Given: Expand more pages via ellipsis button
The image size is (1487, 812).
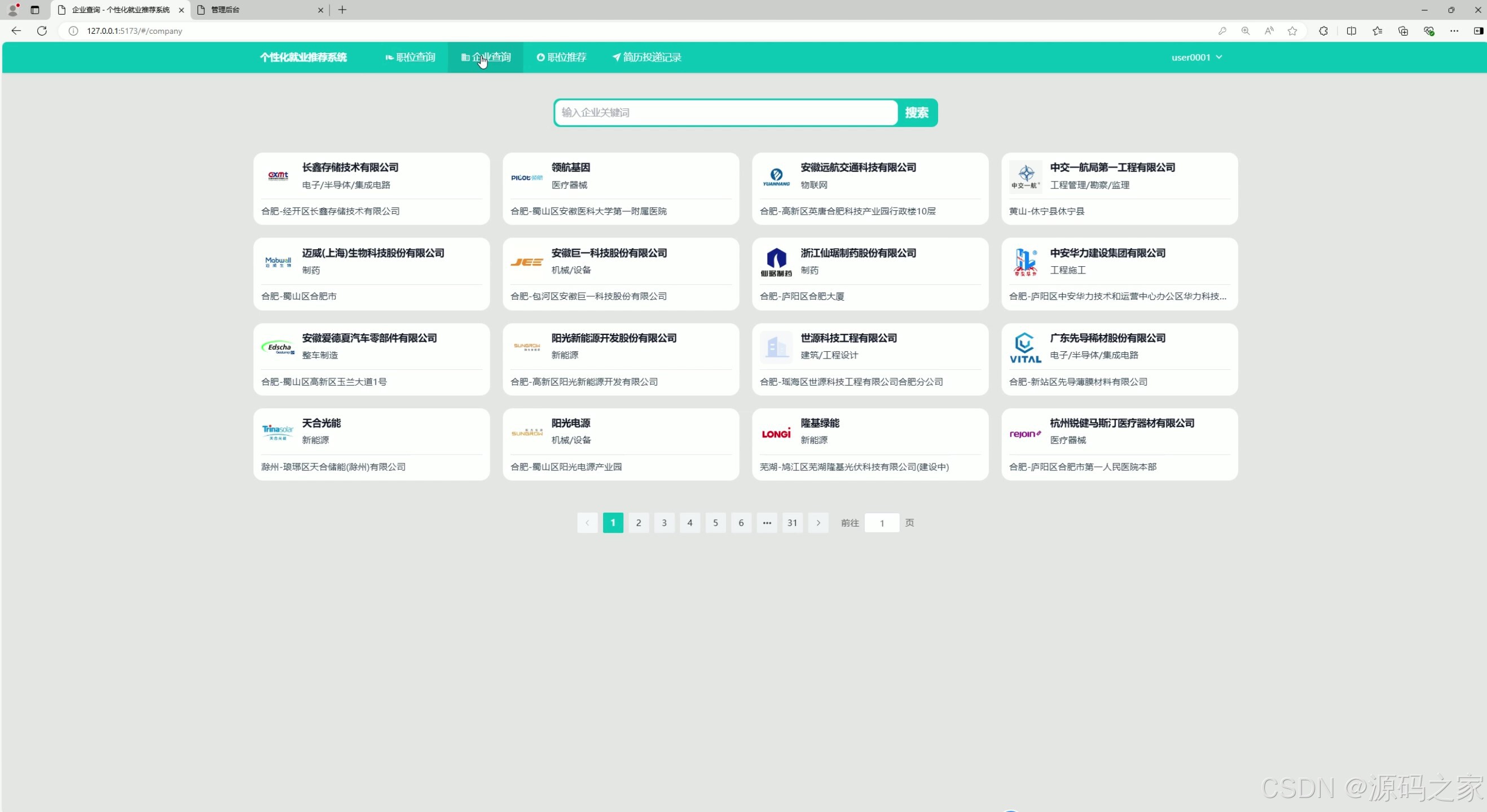Looking at the screenshot, I should [x=767, y=523].
